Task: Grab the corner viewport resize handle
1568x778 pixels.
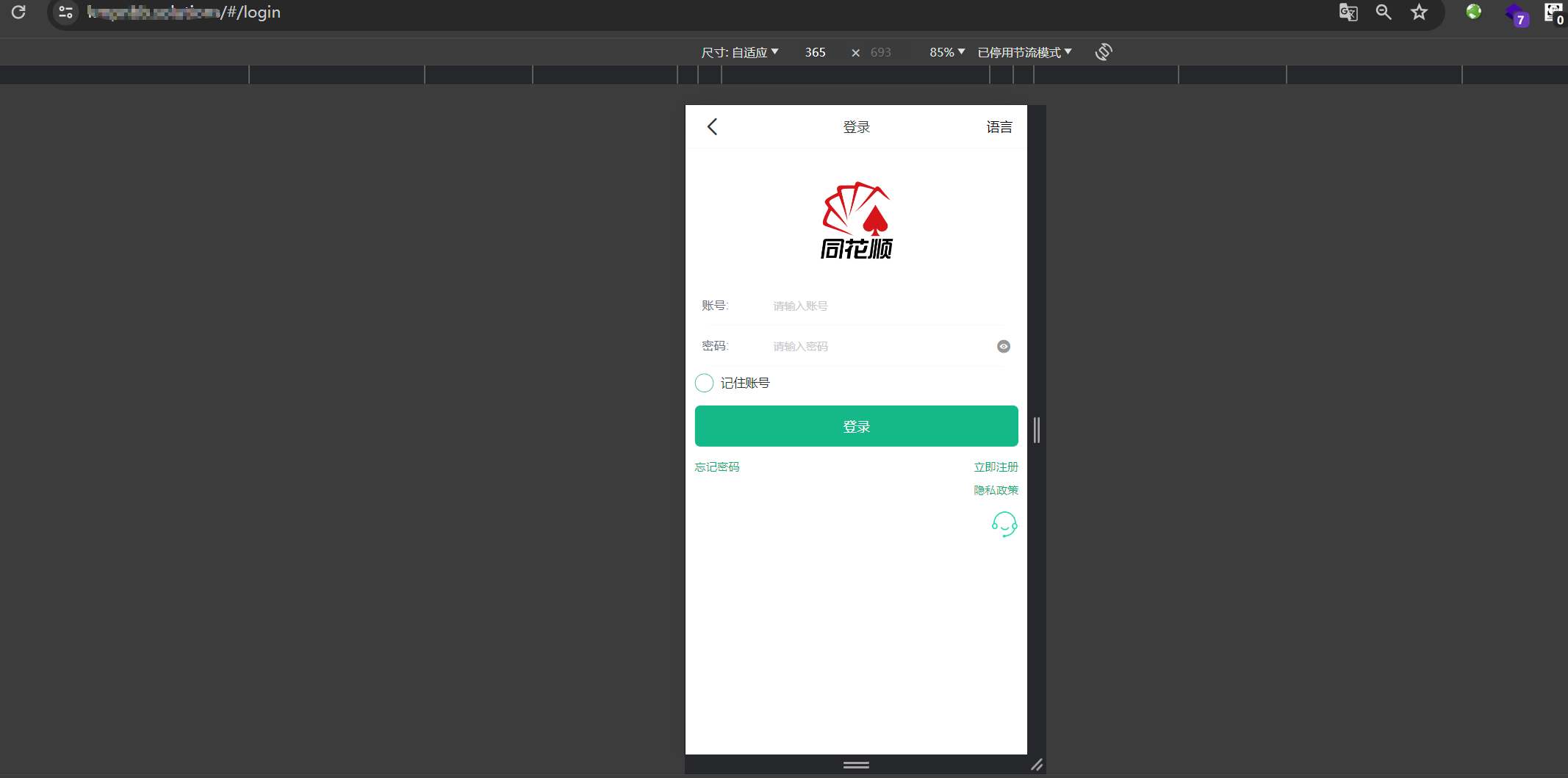Action: [x=1037, y=765]
